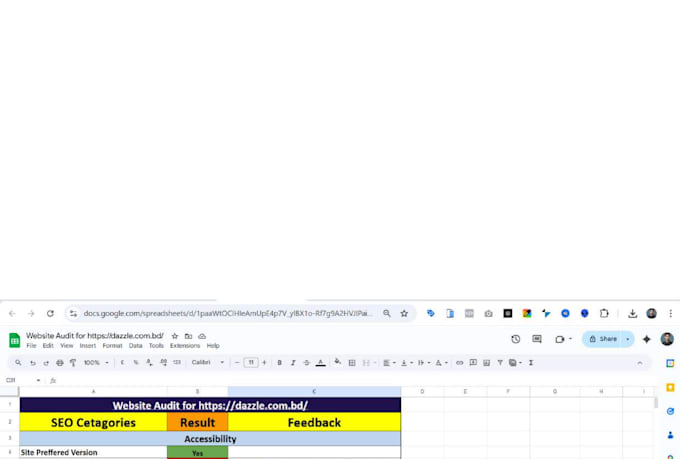Open the Meet call options

[x=563, y=339]
